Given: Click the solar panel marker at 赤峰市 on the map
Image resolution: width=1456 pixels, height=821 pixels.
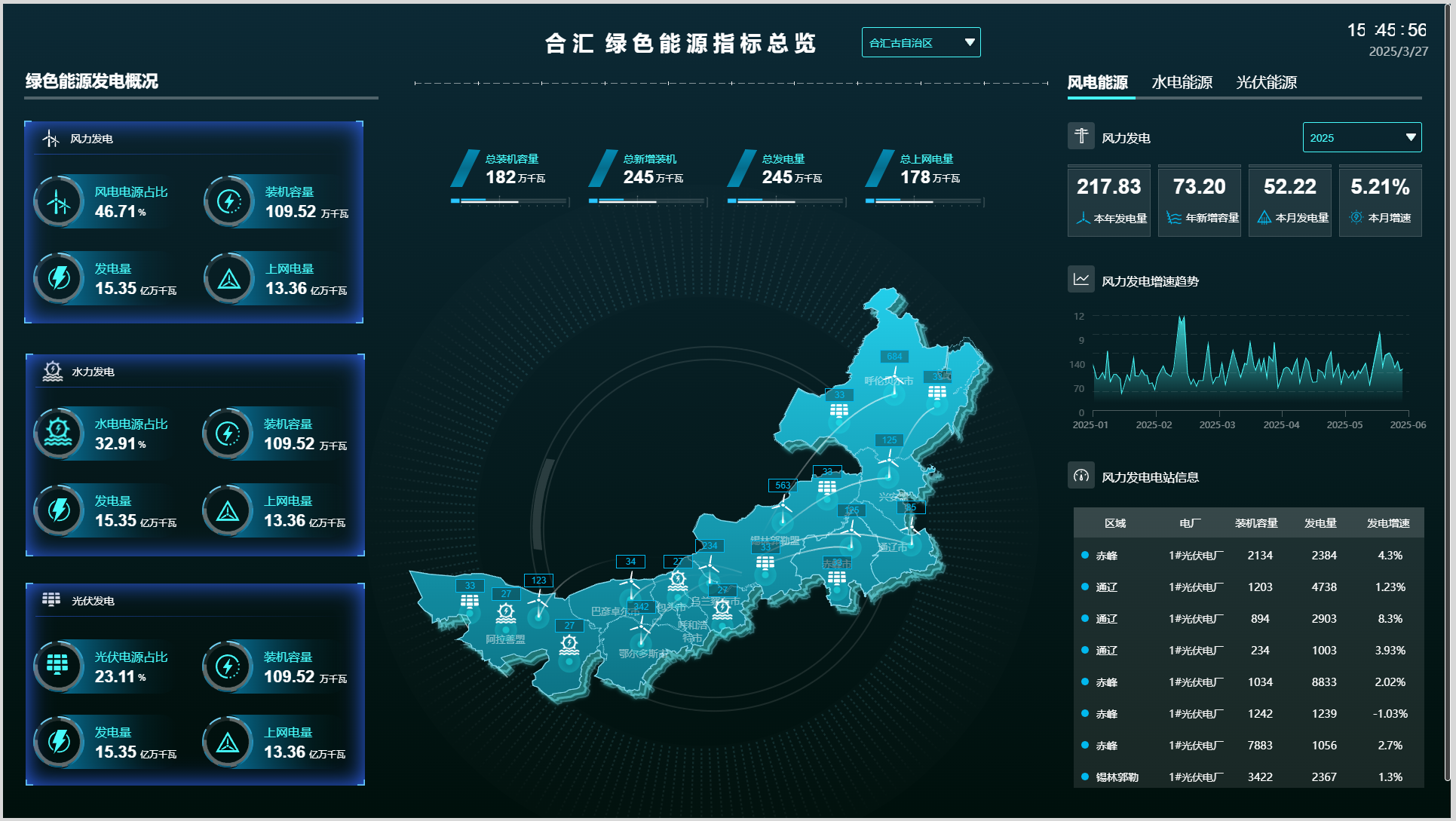Looking at the screenshot, I should [x=836, y=578].
